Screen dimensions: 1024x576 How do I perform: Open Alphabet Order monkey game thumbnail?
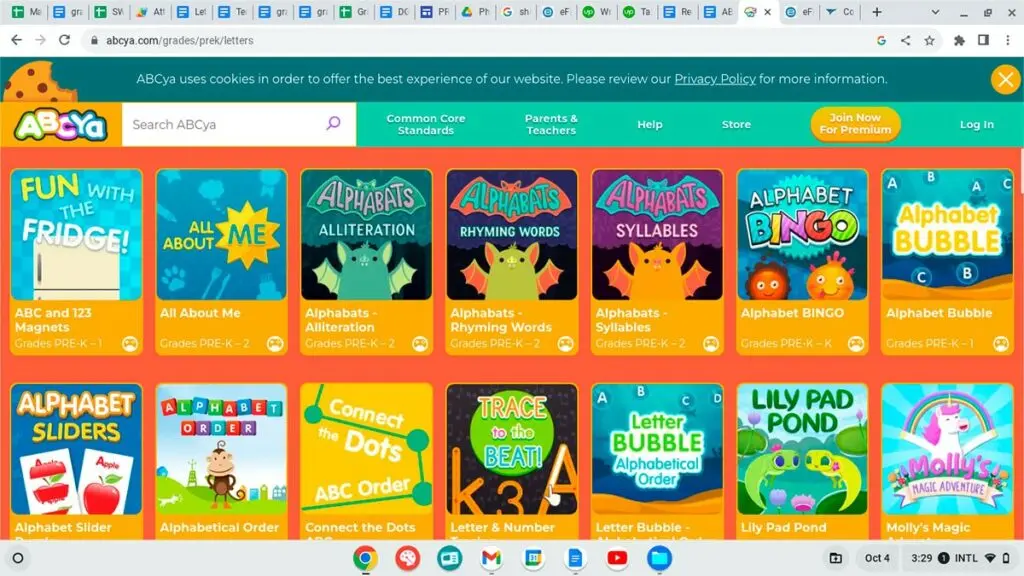click(221, 449)
